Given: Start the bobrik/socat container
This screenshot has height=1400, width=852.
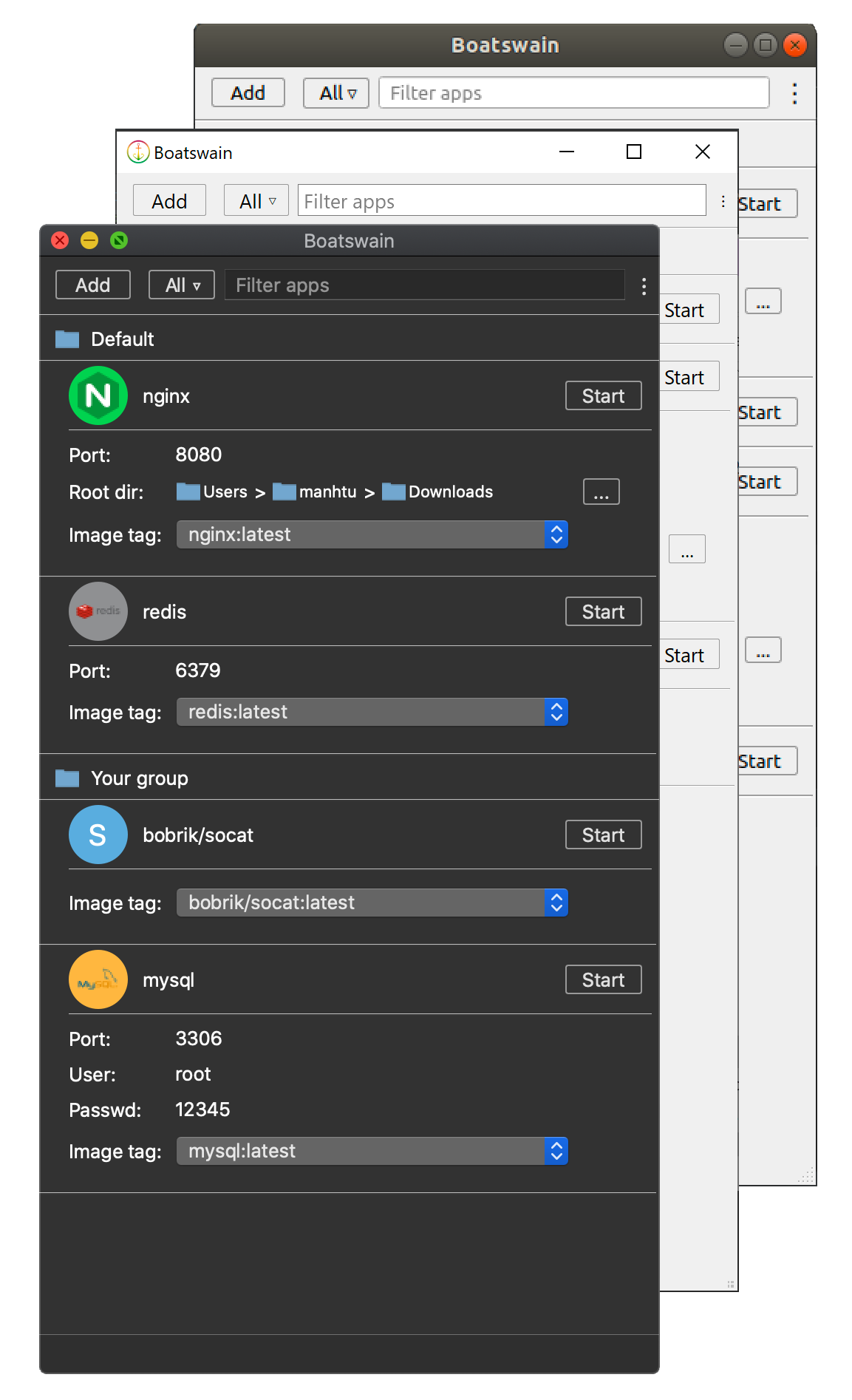Looking at the screenshot, I should pyautogui.click(x=604, y=835).
